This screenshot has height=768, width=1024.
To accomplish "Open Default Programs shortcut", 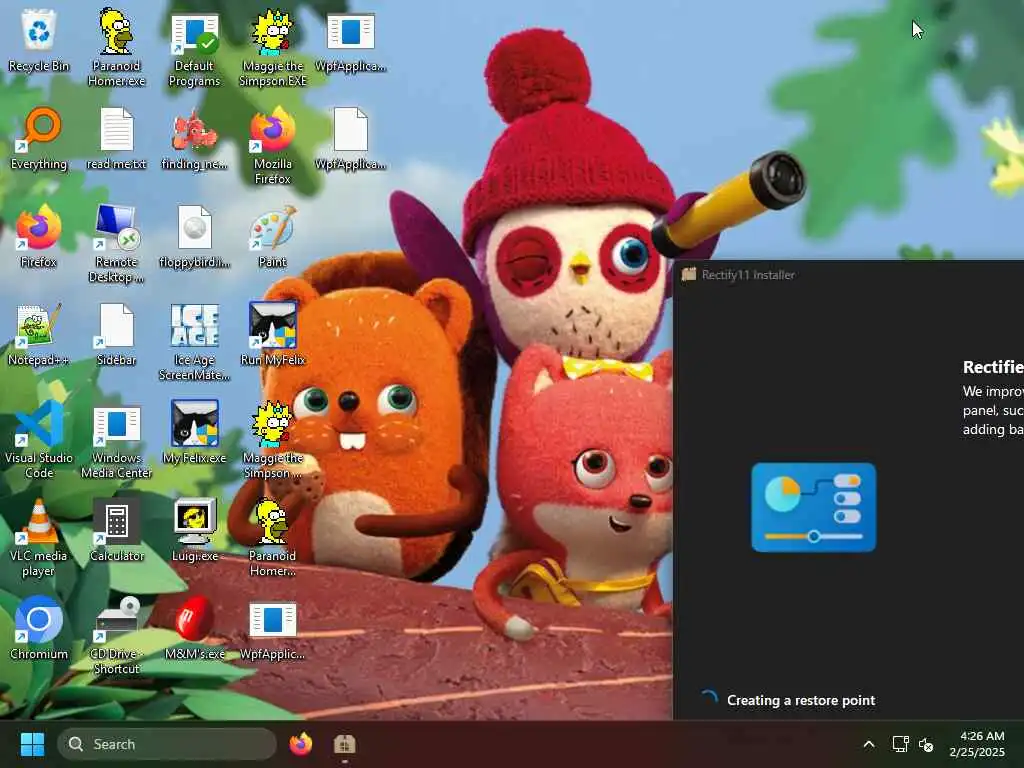I will point(194,49).
